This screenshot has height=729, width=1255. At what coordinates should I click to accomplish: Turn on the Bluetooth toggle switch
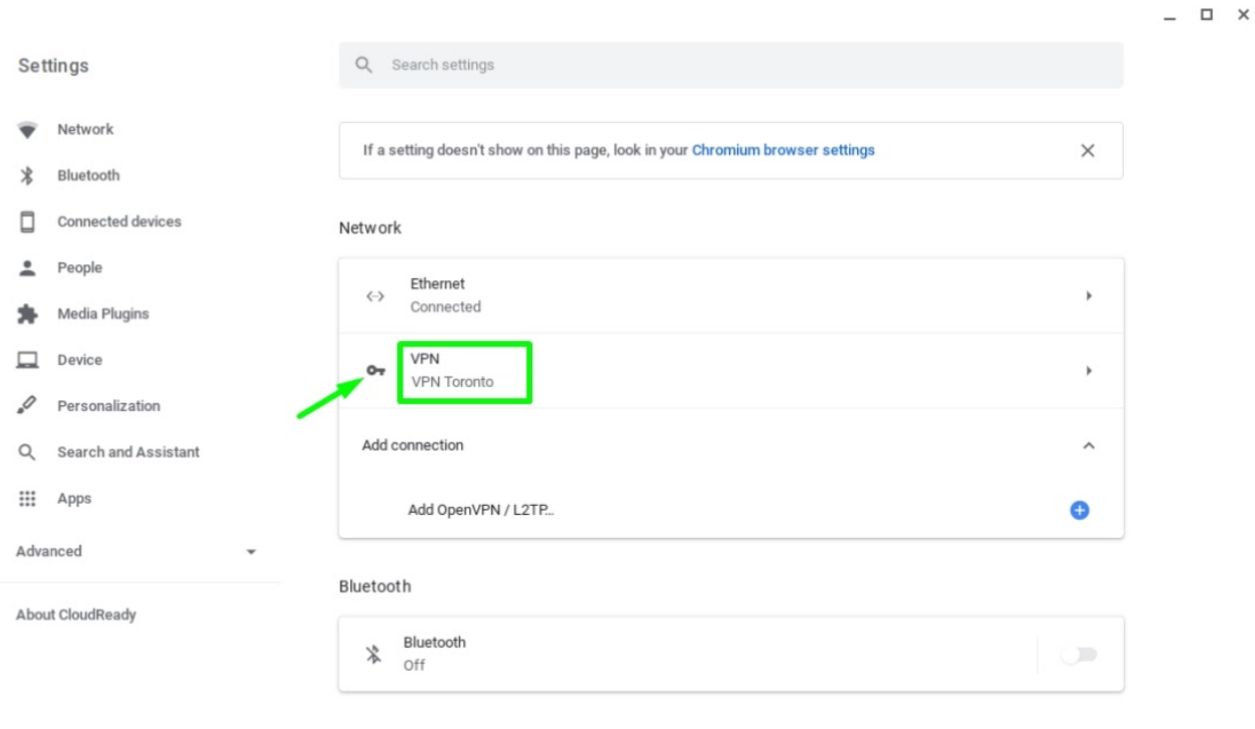point(1079,655)
